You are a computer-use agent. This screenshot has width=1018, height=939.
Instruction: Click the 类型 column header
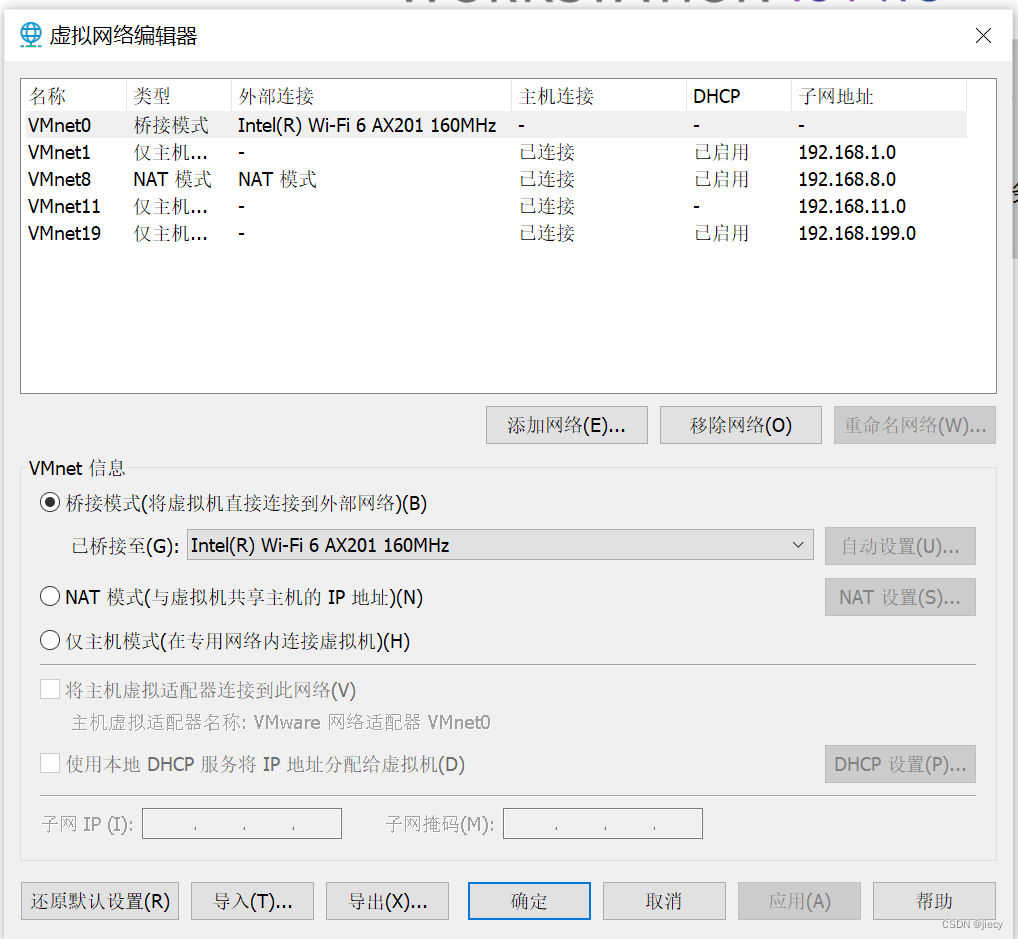pos(179,96)
